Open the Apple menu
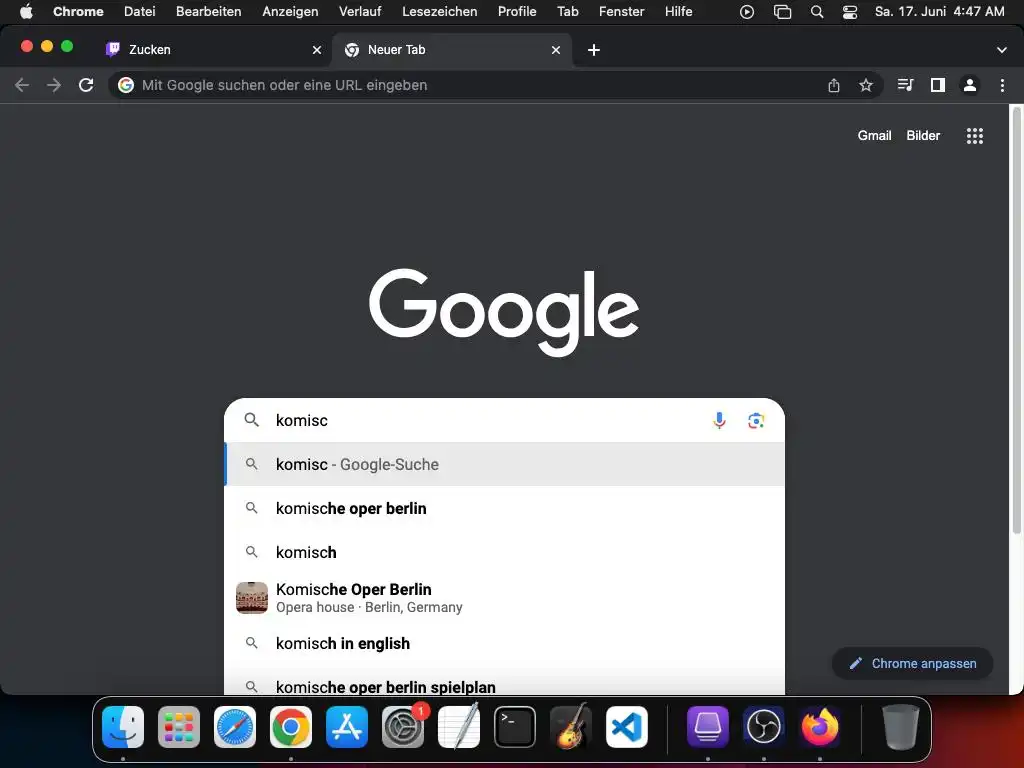Screen dimensions: 1024x768 pyautogui.click(x=26, y=12)
